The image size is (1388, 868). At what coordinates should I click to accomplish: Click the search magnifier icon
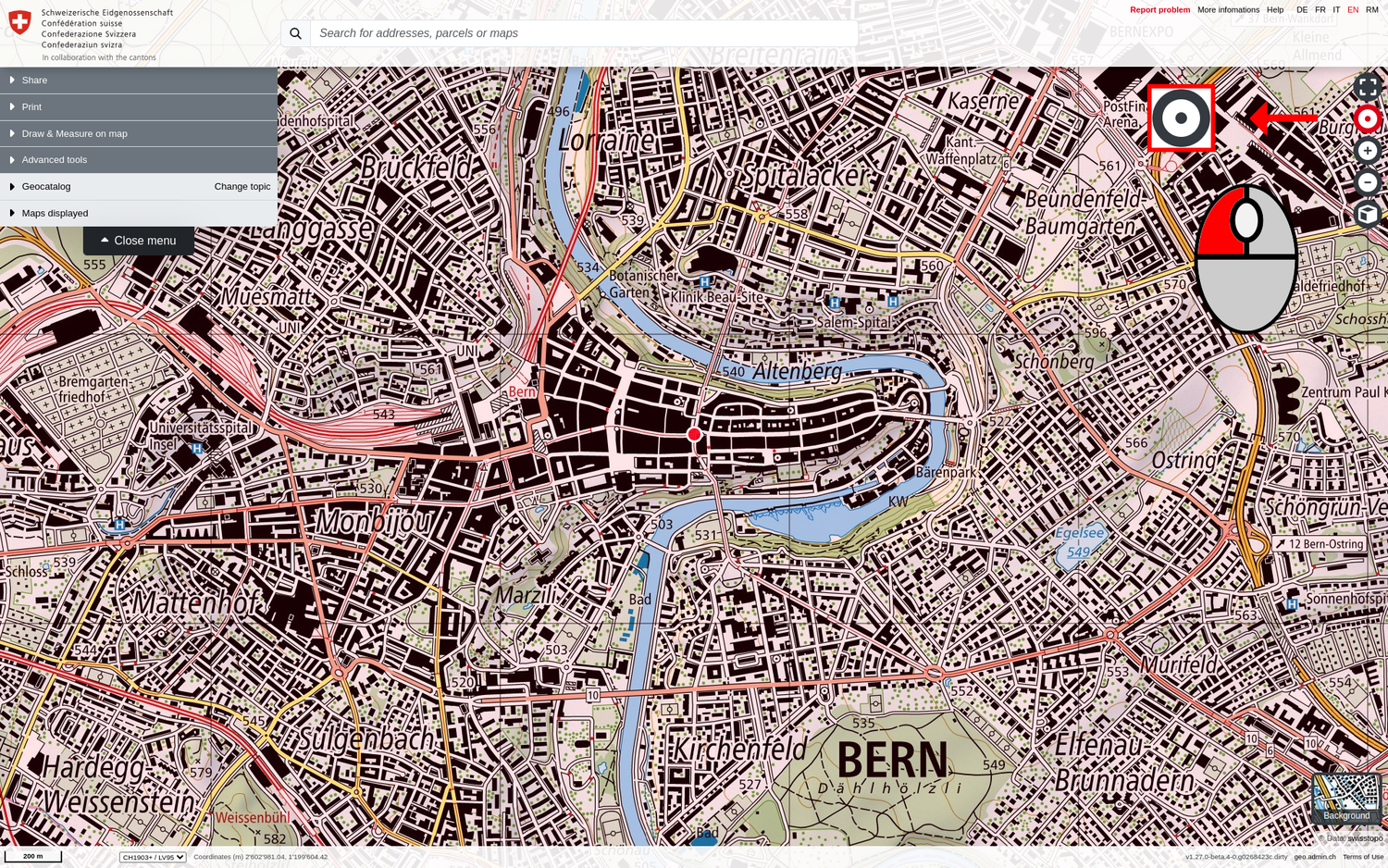(x=294, y=33)
